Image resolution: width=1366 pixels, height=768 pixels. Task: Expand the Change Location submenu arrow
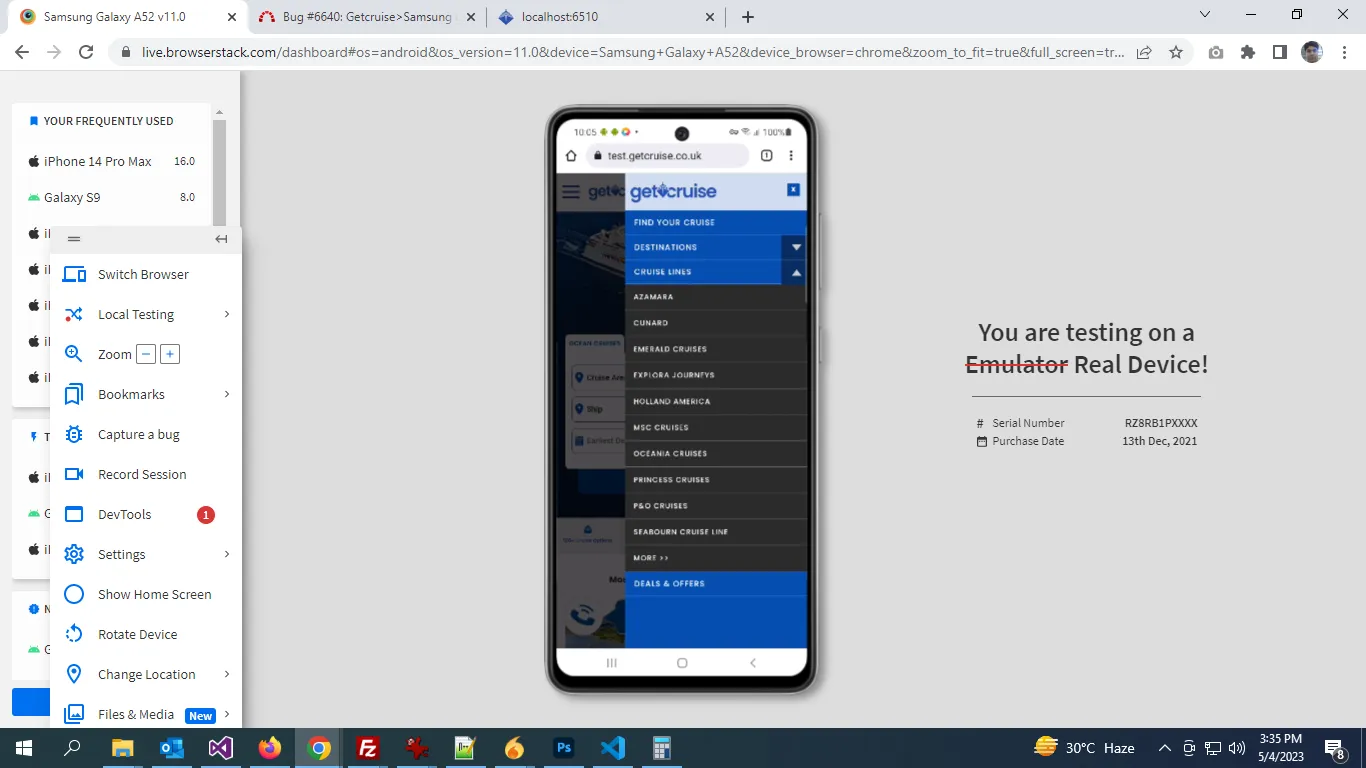(227, 674)
